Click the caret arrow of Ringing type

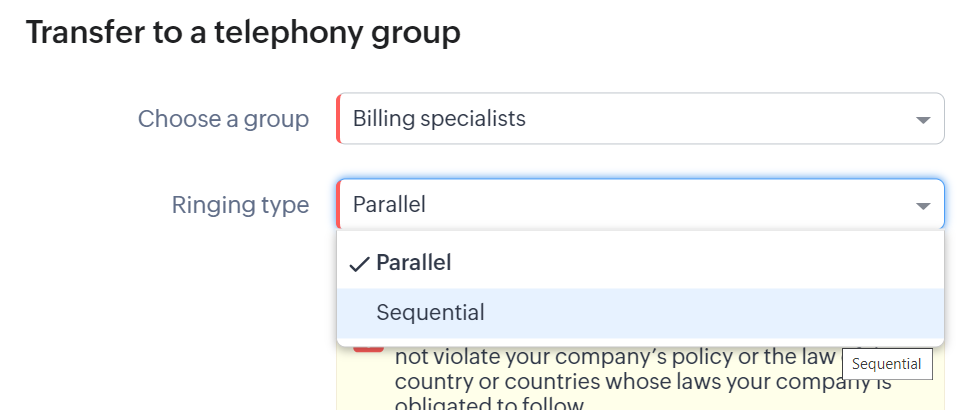pos(922,206)
